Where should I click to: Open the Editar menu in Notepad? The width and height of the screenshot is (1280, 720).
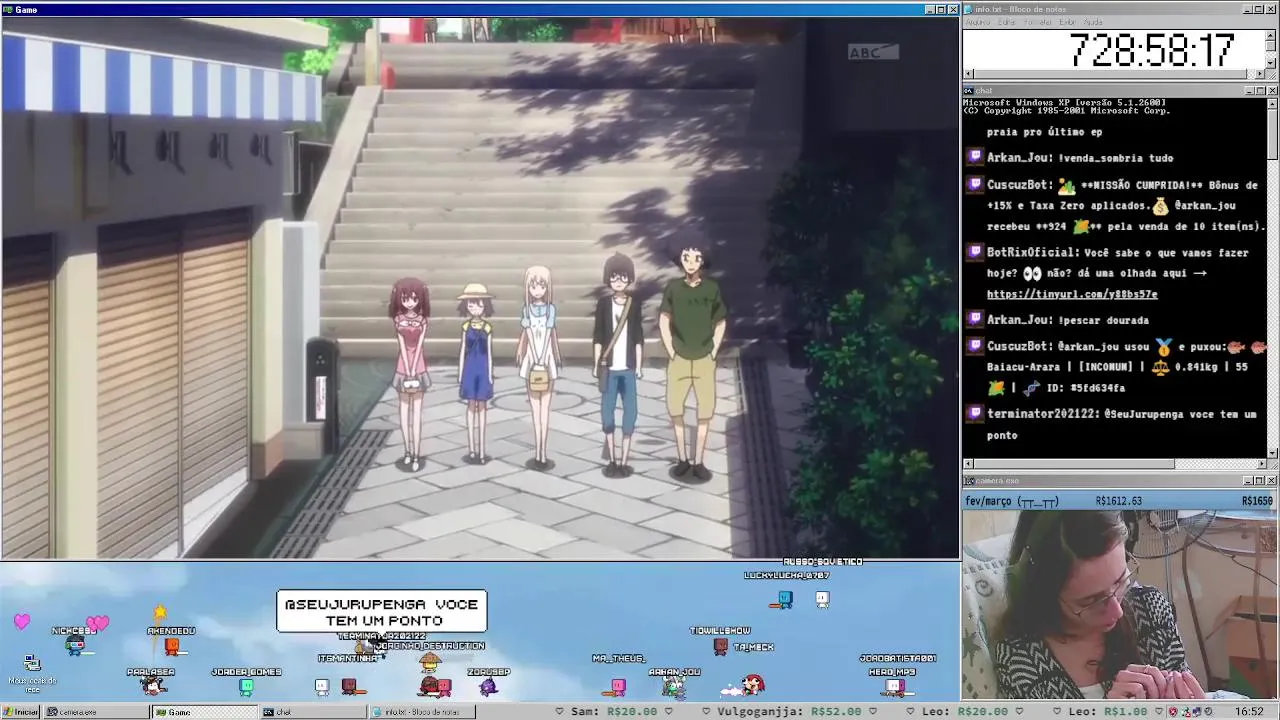[x=1006, y=22]
